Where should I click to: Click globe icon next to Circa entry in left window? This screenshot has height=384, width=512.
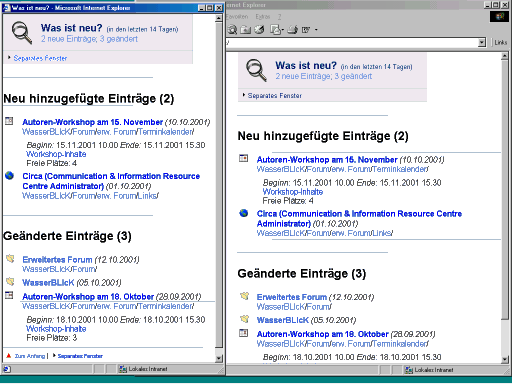tap(10, 176)
